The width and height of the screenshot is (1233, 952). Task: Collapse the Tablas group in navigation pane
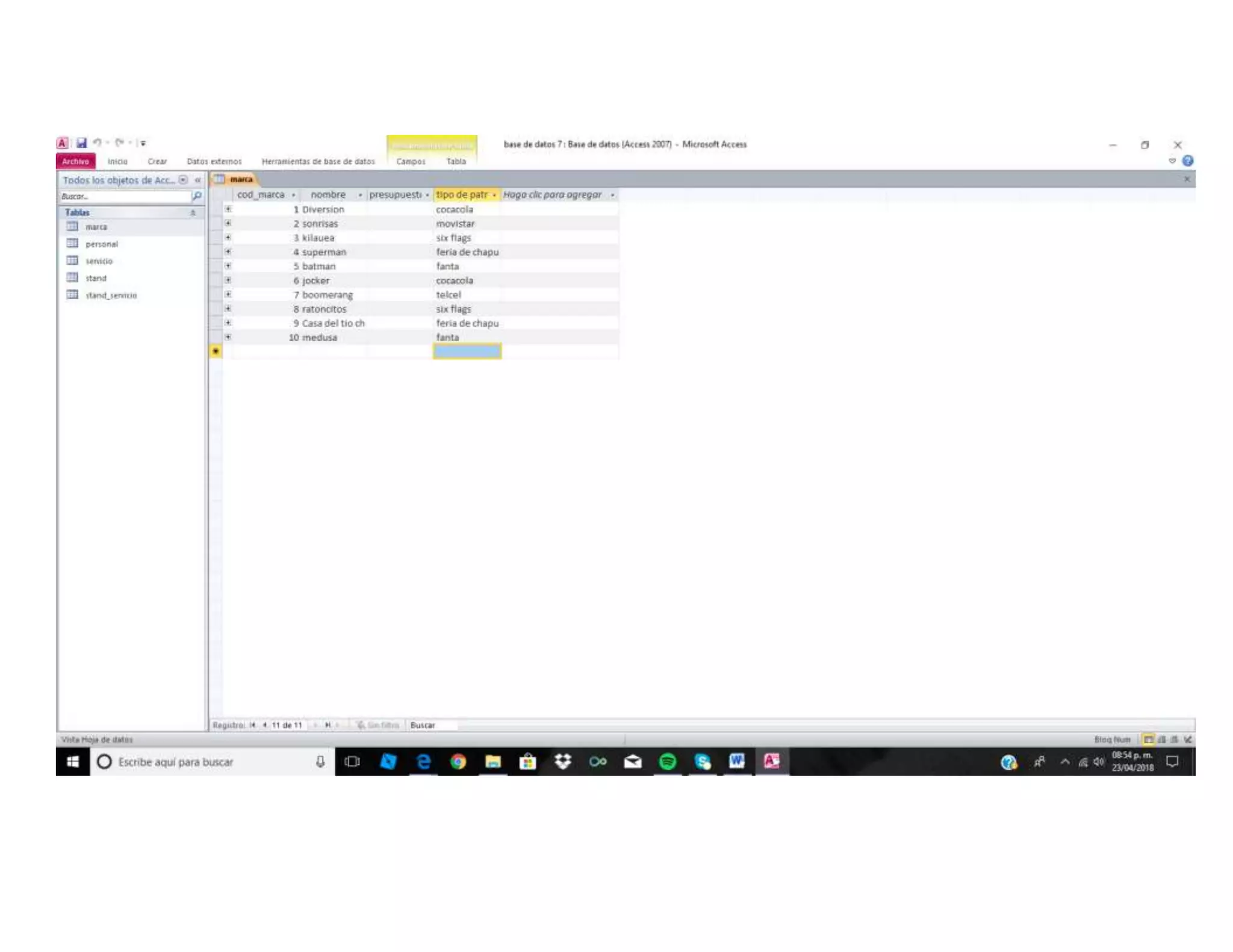[x=193, y=212]
